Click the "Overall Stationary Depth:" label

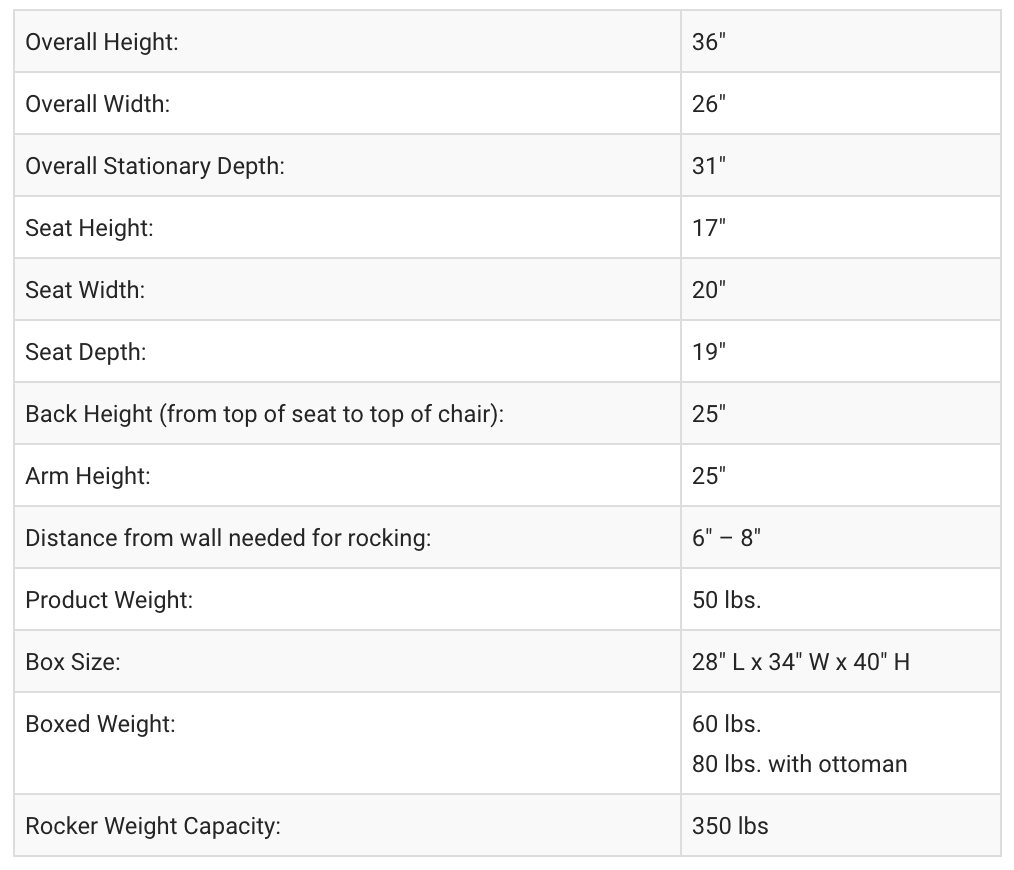pos(155,166)
